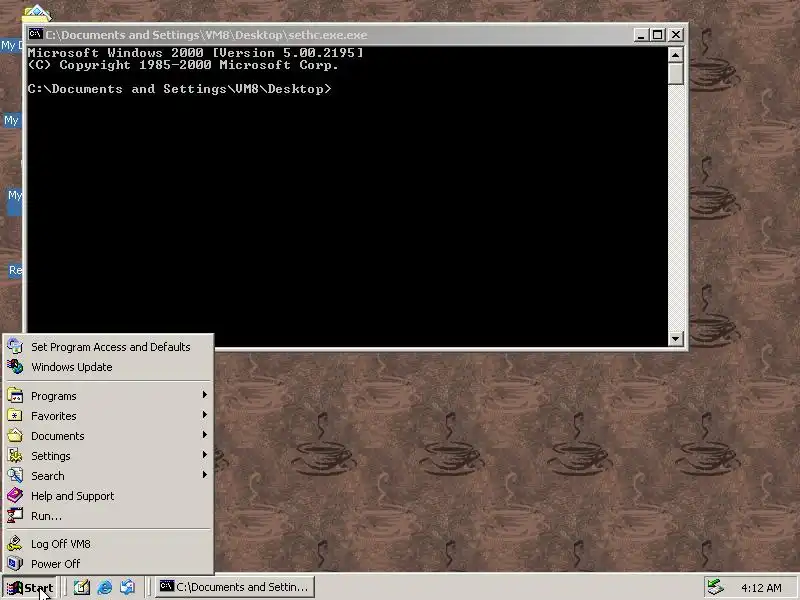Switch to the command prompt taskbar button
Screen dimensions: 800x600
pyautogui.click(x=234, y=587)
